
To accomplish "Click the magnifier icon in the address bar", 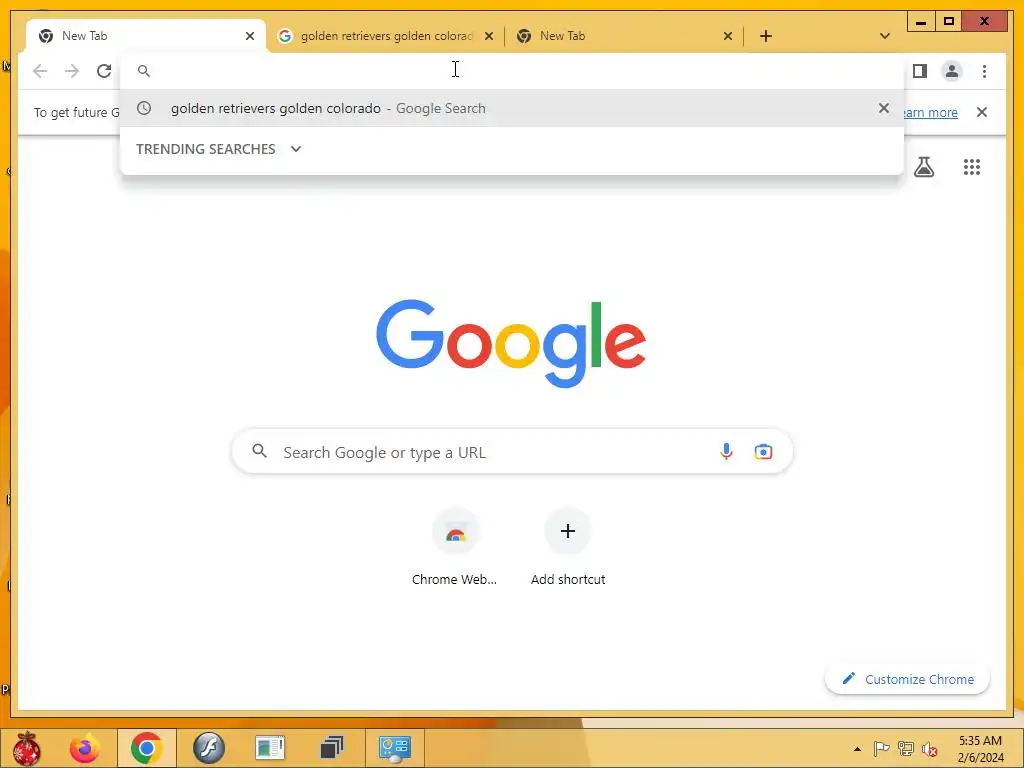I will [x=144, y=71].
